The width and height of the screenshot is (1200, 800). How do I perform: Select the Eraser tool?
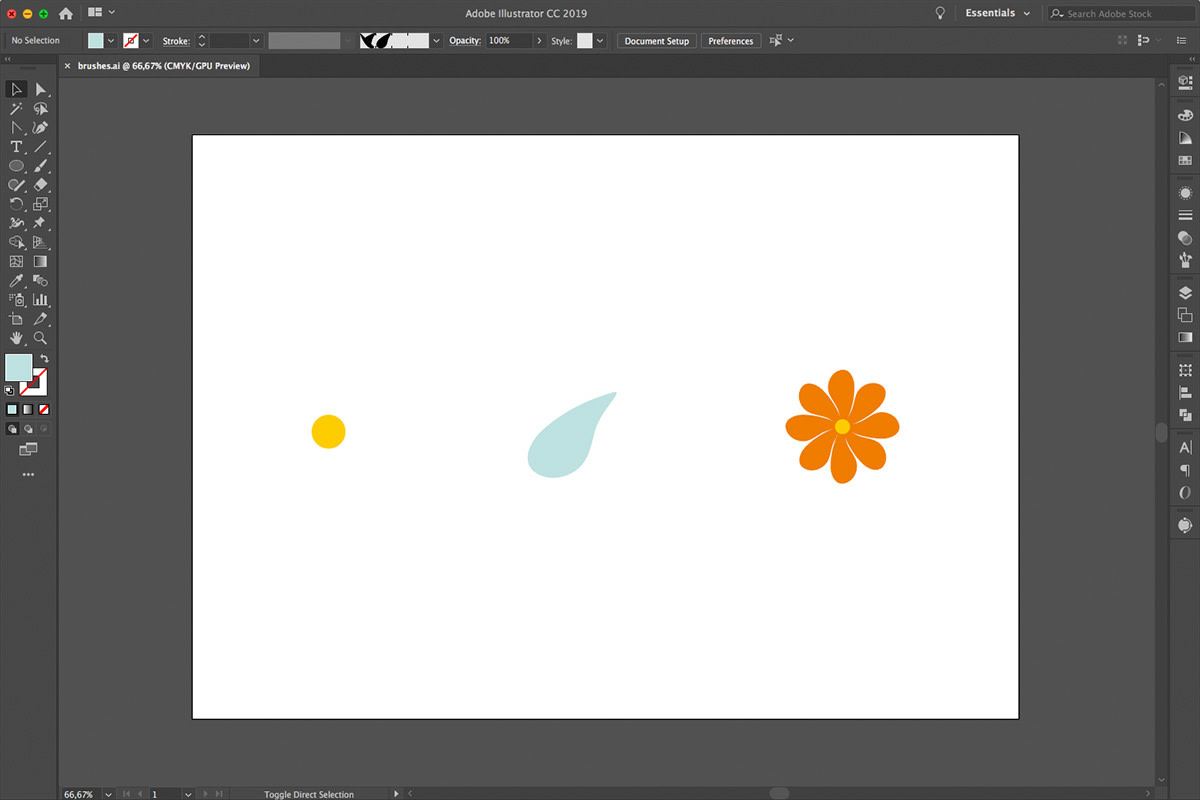[x=41, y=185]
